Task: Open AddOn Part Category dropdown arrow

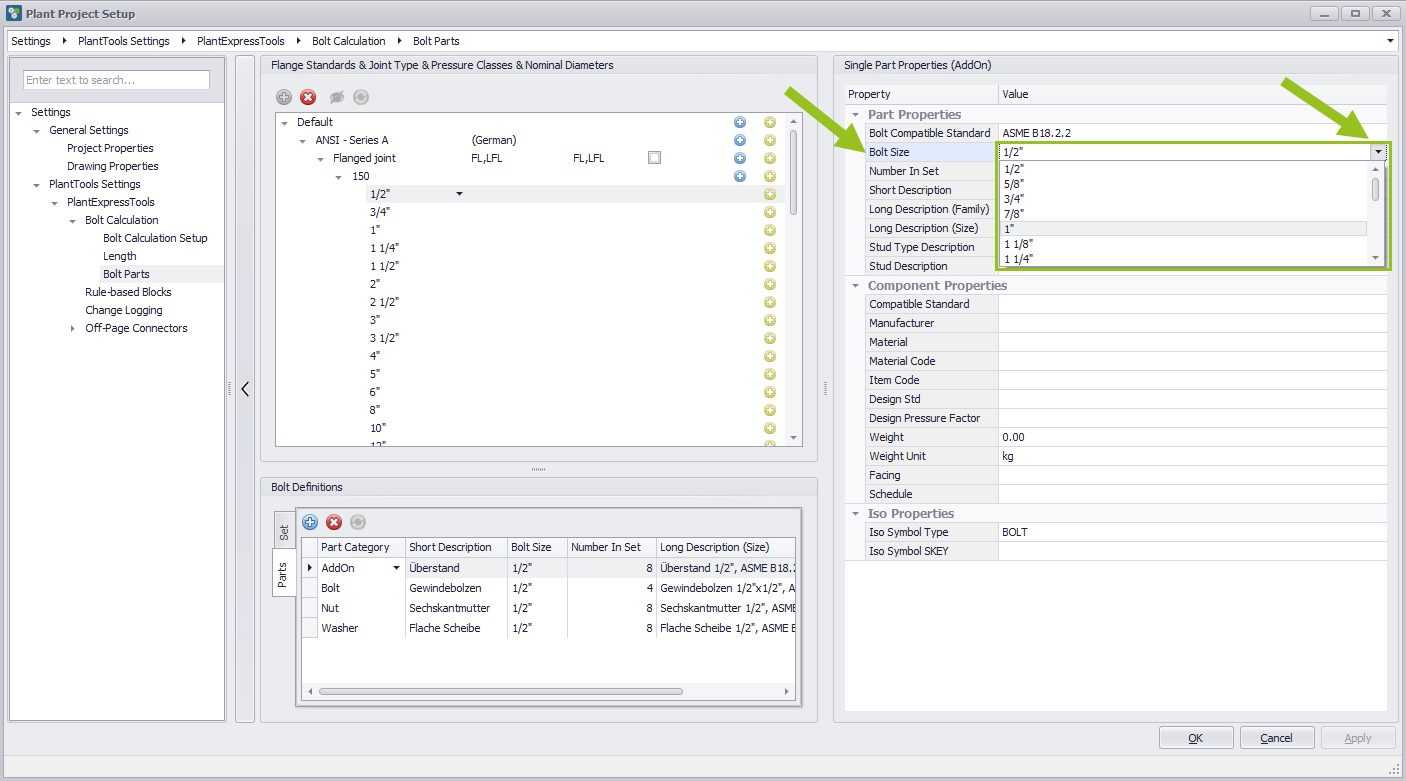Action: [397, 568]
